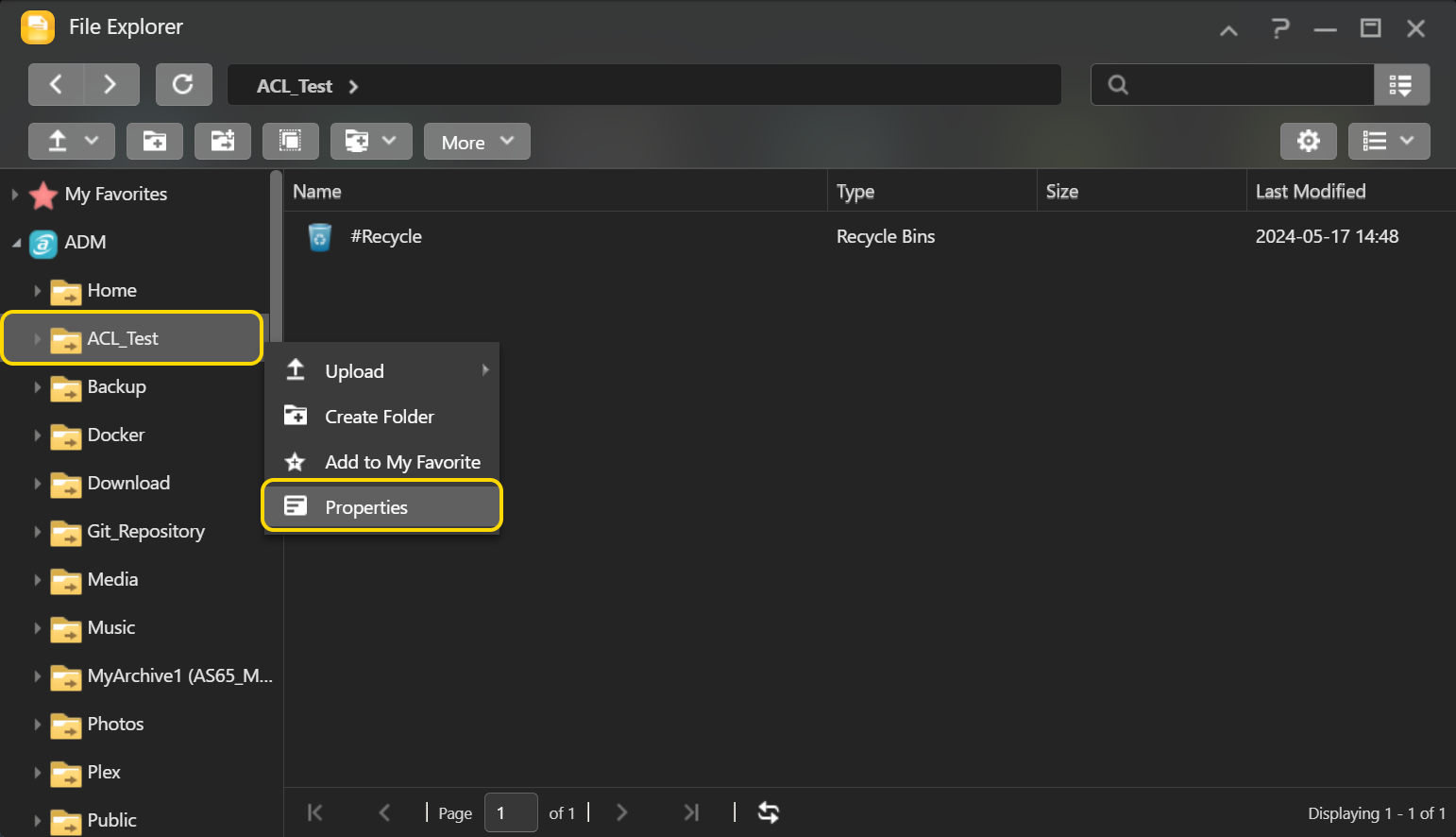This screenshot has height=837, width=1456.
Task: Open the Photos folder
Action: click(115, 725)
